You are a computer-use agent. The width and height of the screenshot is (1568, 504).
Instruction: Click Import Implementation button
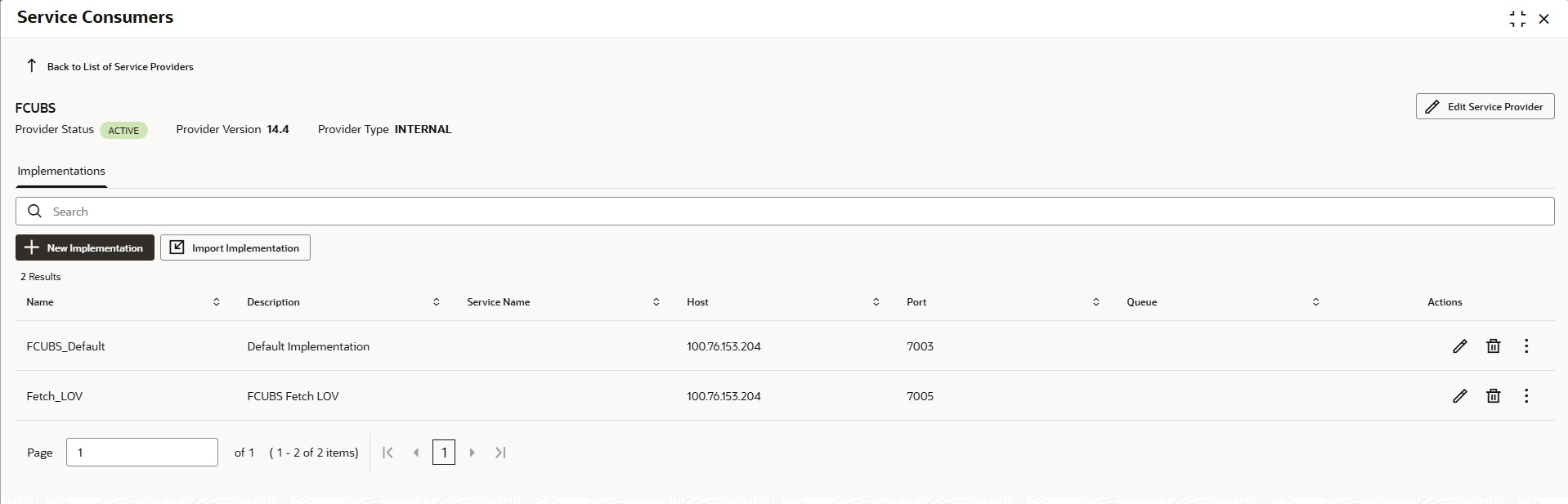(x=235, y=248)
